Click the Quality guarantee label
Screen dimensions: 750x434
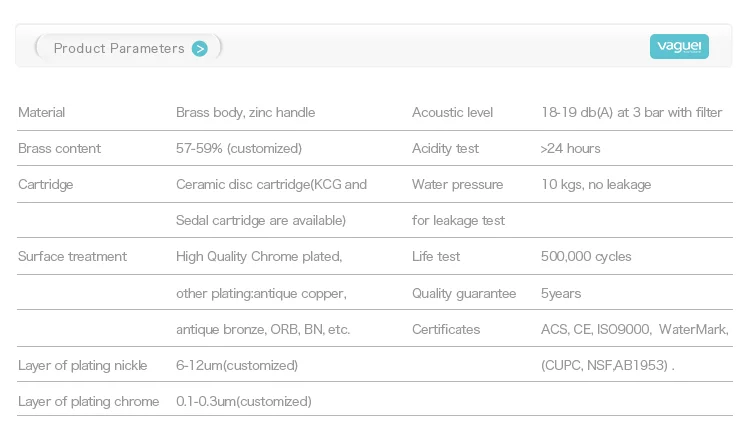pos(464,293)
